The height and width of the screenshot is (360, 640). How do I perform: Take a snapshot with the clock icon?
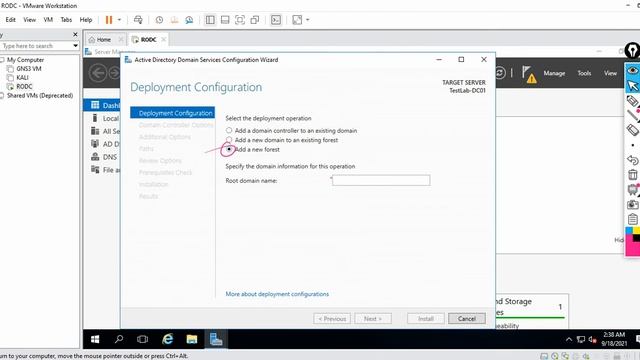point(159,20)
